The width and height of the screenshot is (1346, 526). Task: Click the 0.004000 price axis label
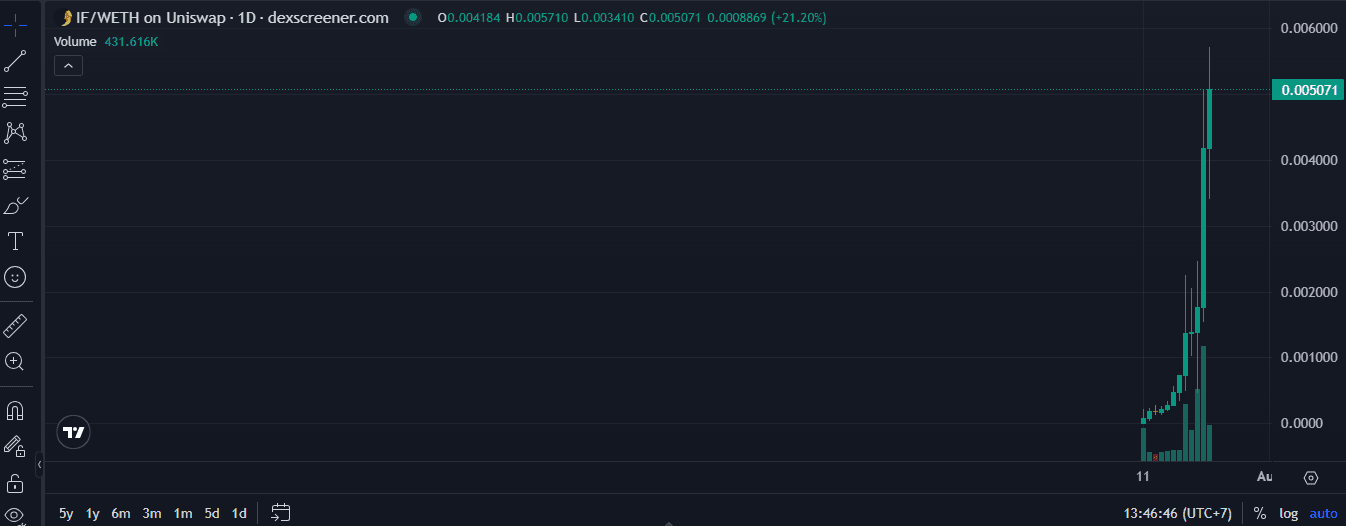tap(1309, 160)
